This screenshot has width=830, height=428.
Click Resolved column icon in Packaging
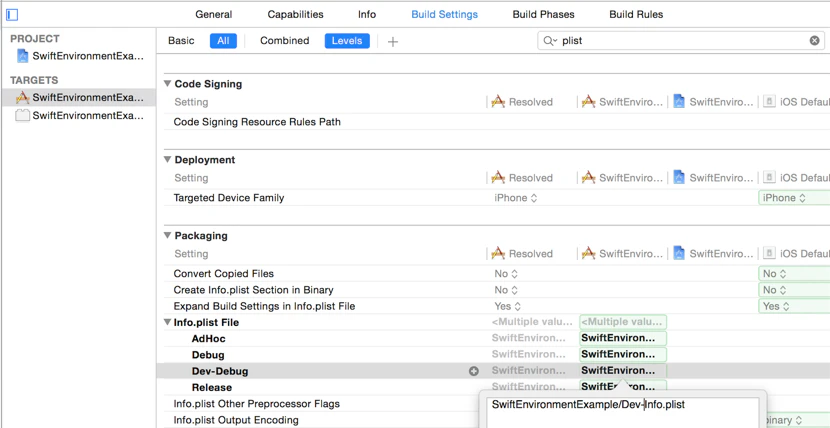click(498, 253)
